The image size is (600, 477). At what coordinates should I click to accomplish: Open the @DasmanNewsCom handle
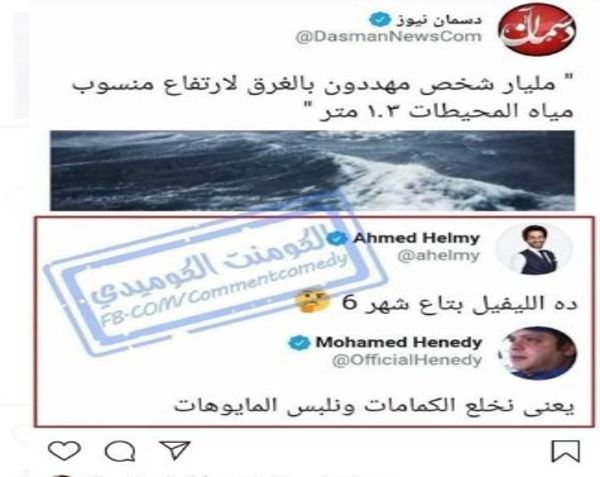388,37
